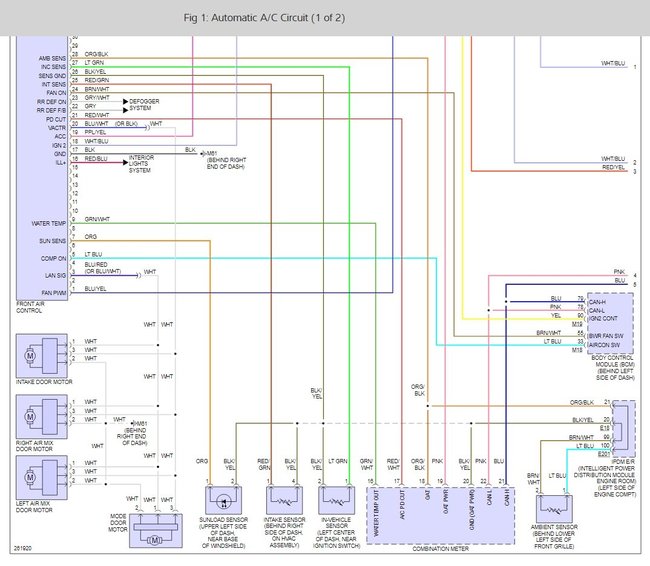Click the Right Air Mix Door Motor symbol
The height and width of the screenshot is (566, 650).
41,416
